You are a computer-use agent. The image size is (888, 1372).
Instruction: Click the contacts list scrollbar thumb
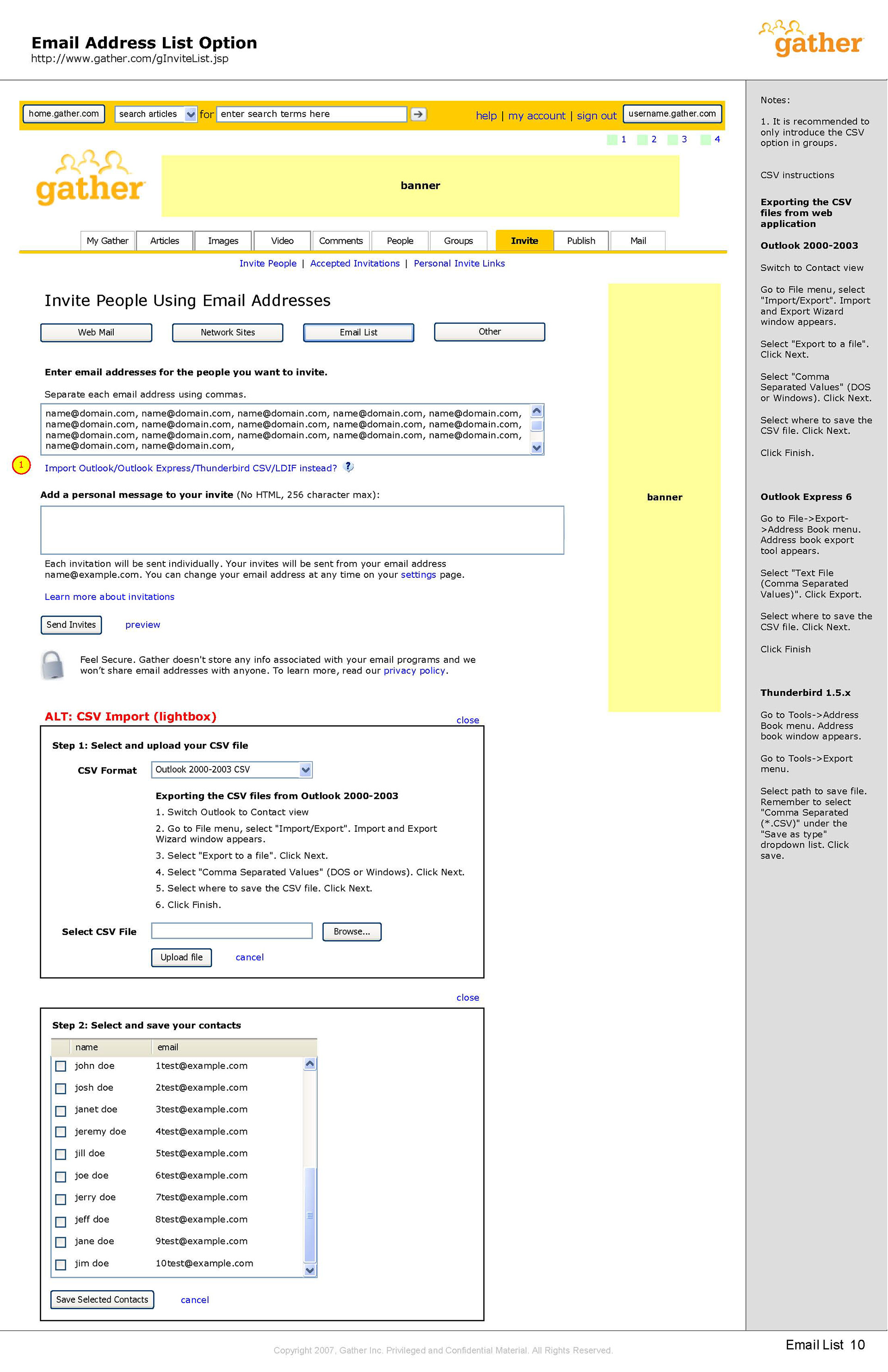pos(309,1215)
